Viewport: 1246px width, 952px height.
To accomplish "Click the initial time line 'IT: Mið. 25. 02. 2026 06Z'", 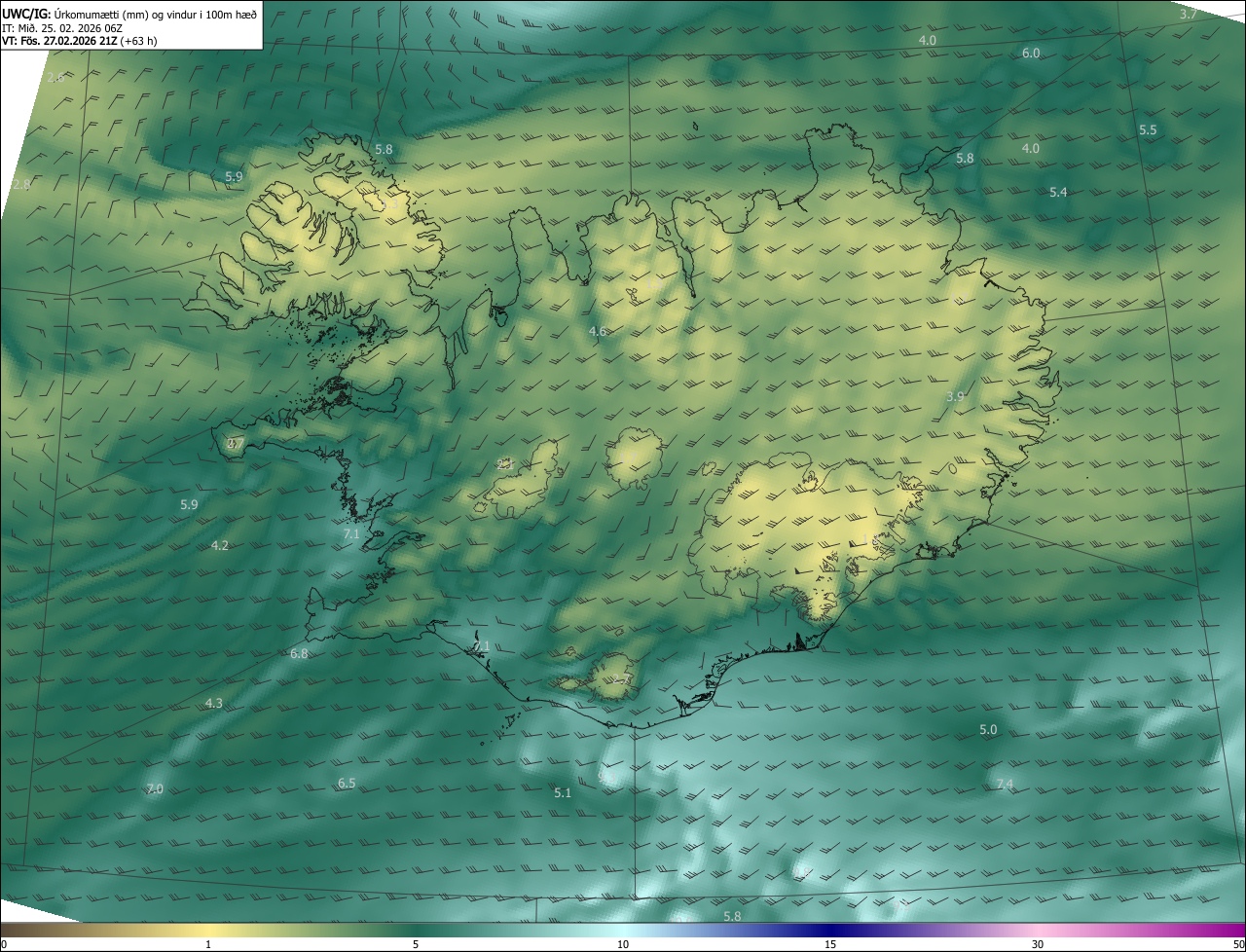I will point(62,28).
